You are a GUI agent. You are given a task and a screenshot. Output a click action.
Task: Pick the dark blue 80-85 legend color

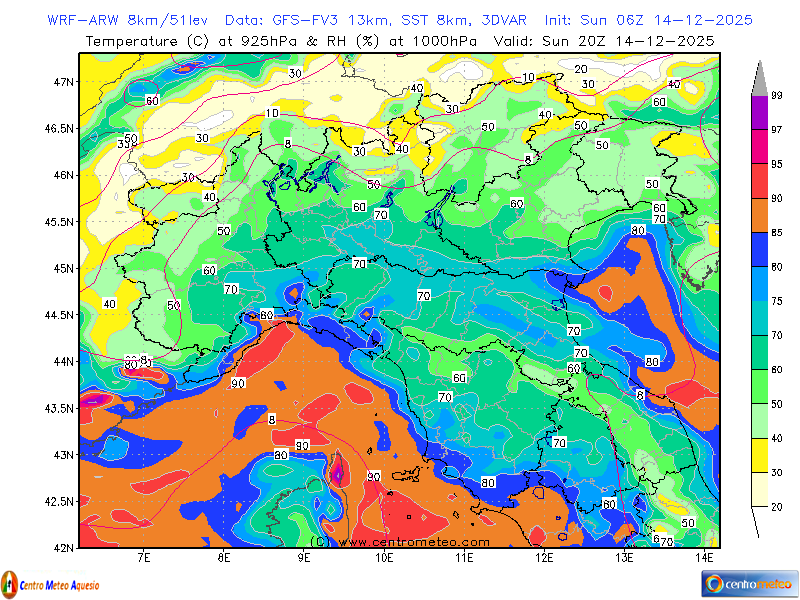pyautogui.click(x=759, y=249)
